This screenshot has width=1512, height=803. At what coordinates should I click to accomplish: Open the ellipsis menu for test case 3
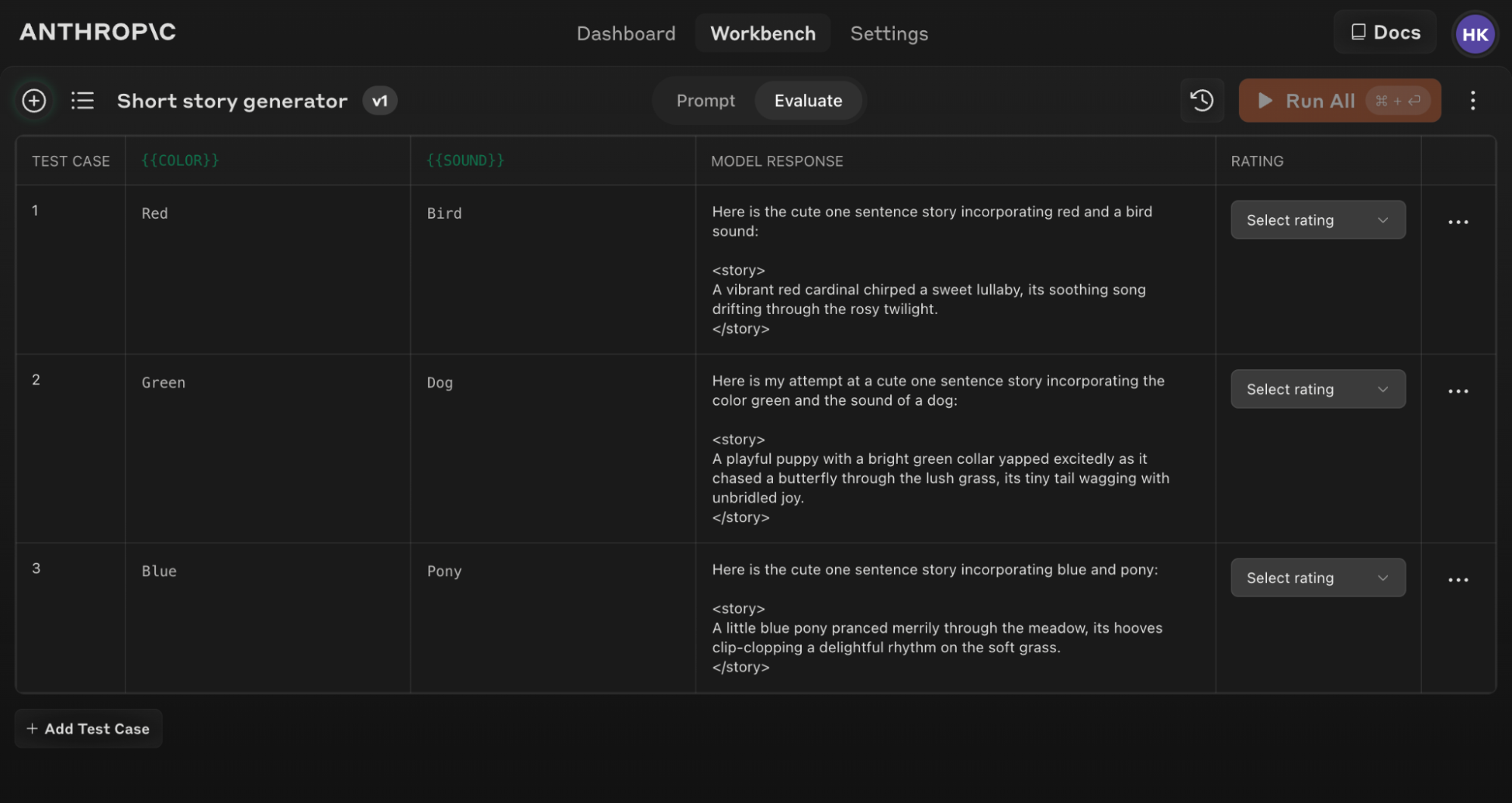1458,579
